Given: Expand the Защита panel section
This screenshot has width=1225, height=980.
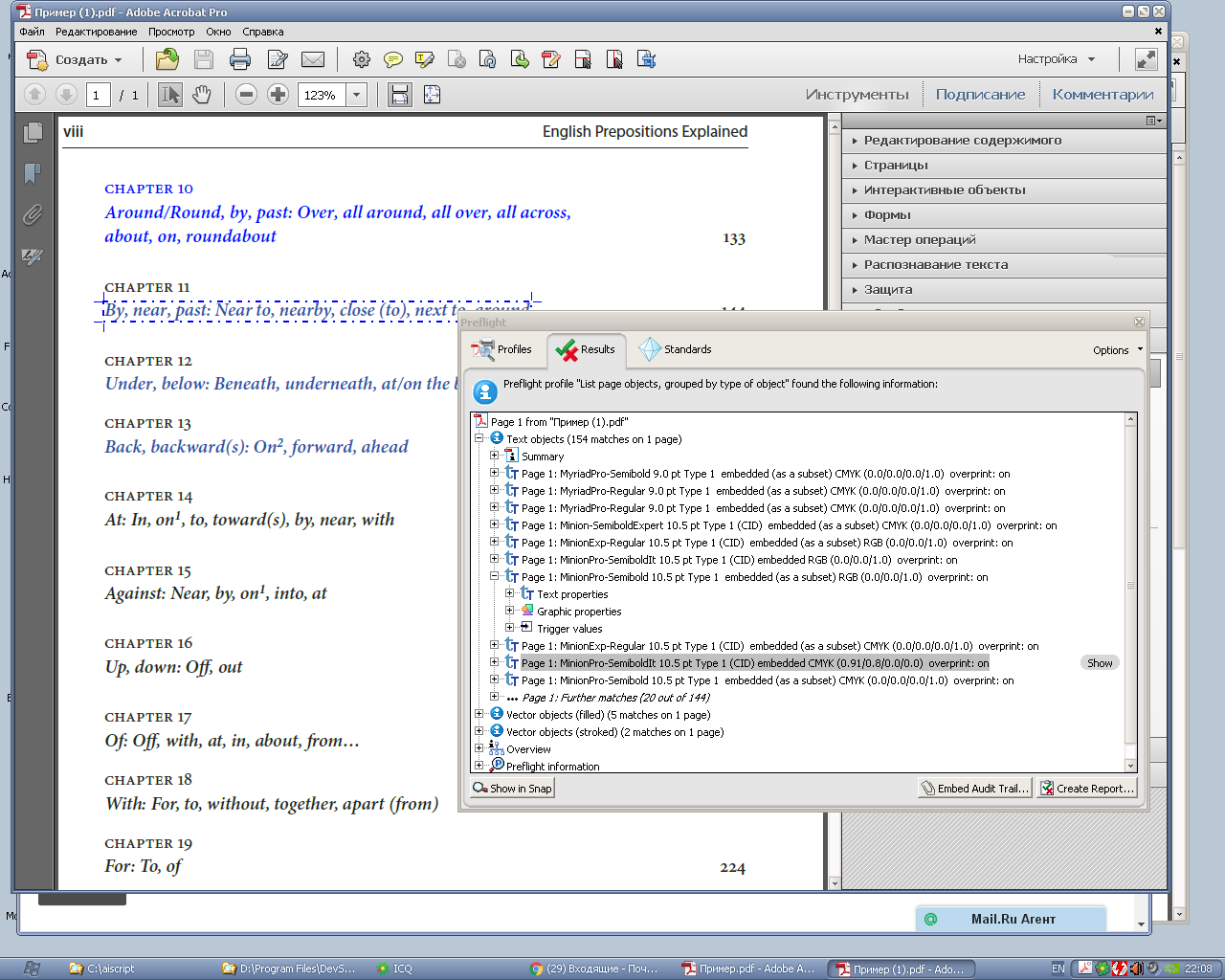Looking at the screenshot, I should (1004, 290).
